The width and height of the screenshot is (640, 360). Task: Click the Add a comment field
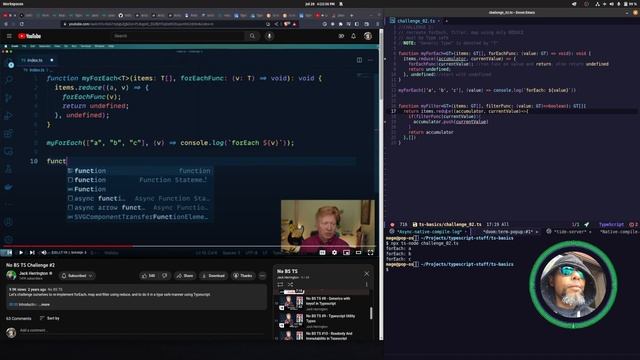tap(143, 330)
